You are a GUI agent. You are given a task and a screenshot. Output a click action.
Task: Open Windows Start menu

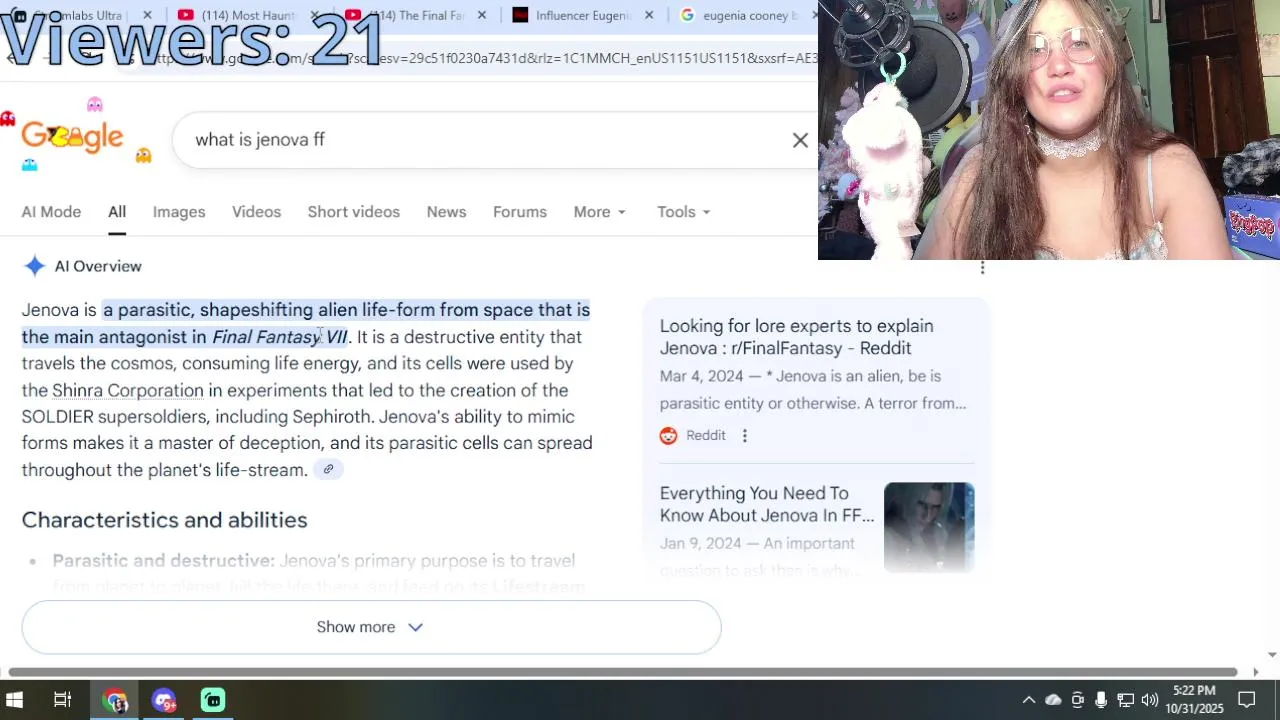14,700
